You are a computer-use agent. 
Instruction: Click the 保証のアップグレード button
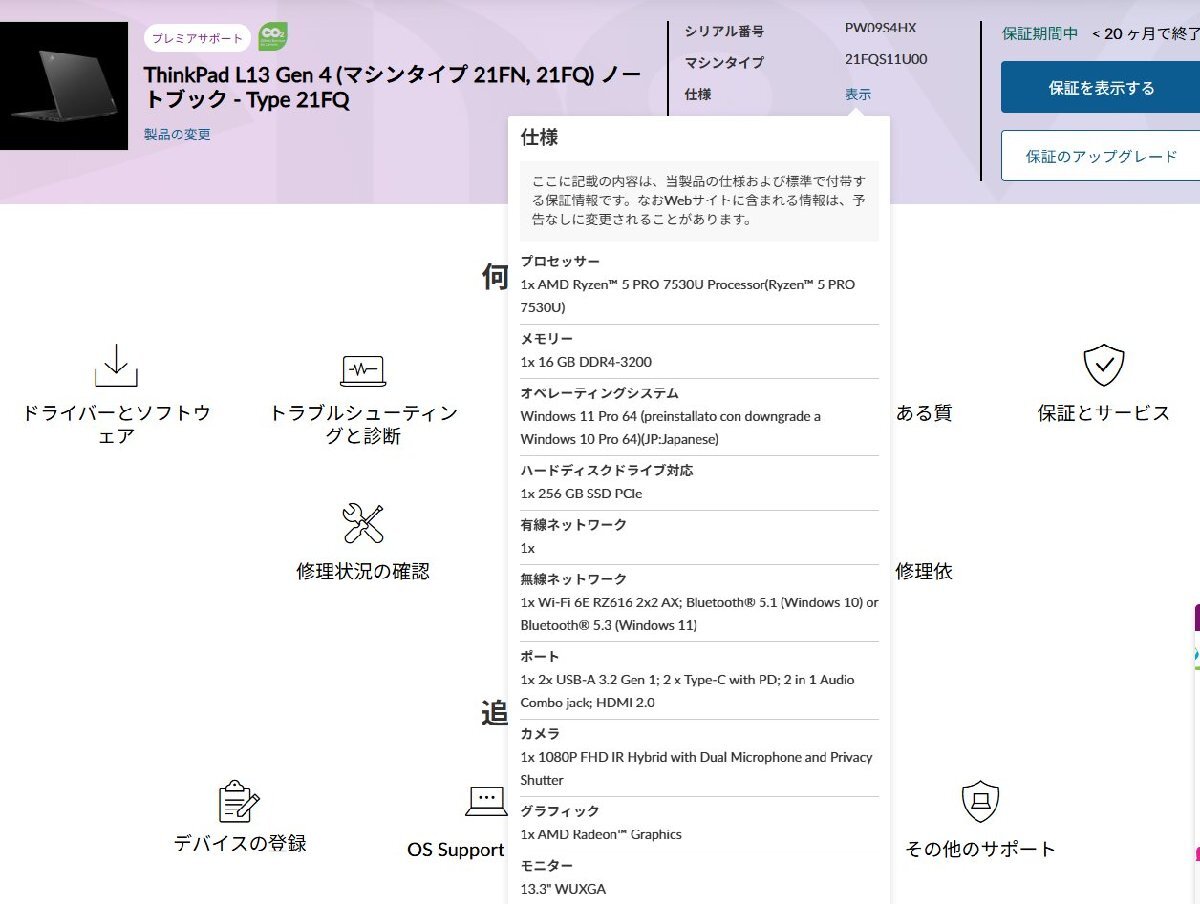1101,156
